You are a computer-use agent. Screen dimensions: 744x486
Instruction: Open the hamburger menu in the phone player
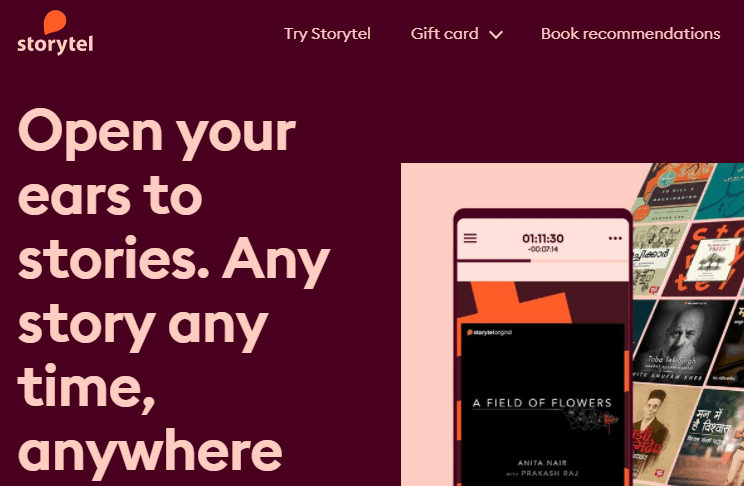point(470,238)
